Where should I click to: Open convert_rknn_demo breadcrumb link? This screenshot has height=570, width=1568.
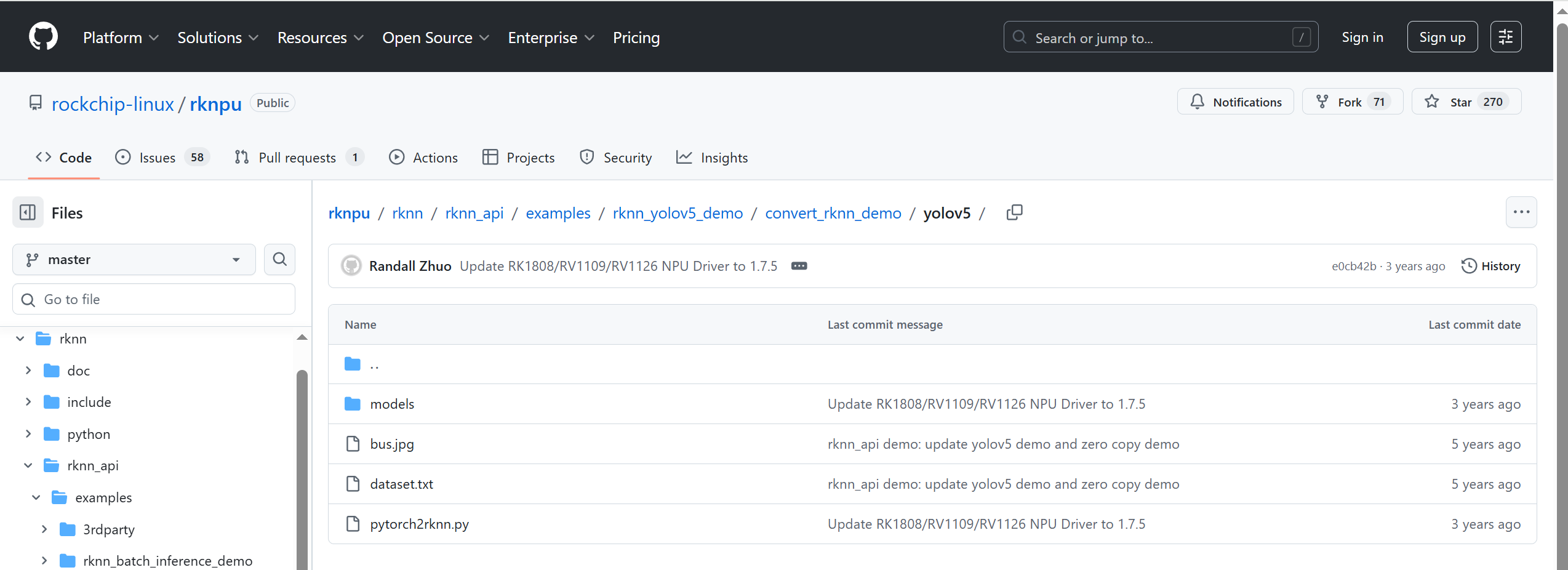pos(833,213)
